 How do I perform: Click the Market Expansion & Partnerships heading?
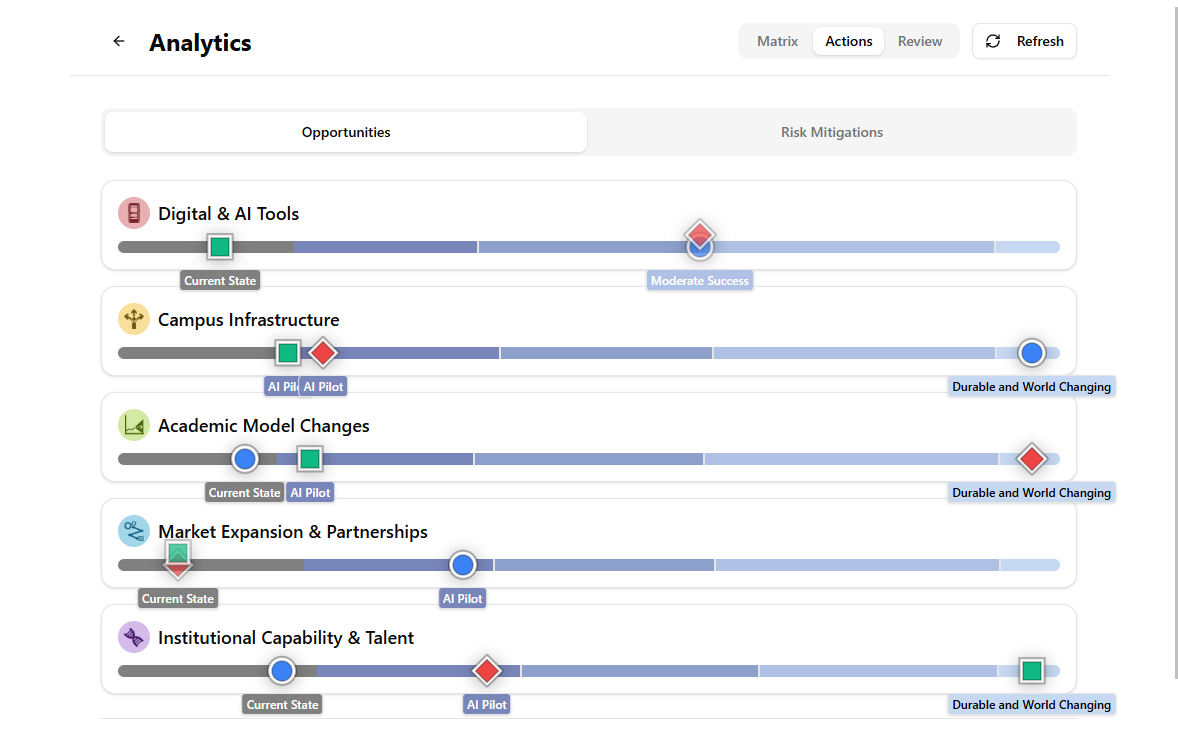click(293, 532)
